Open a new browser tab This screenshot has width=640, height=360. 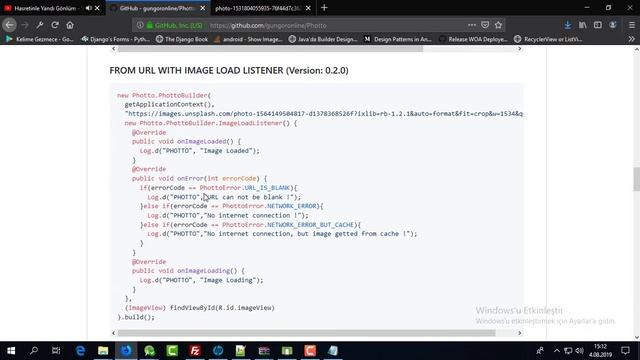324,8
